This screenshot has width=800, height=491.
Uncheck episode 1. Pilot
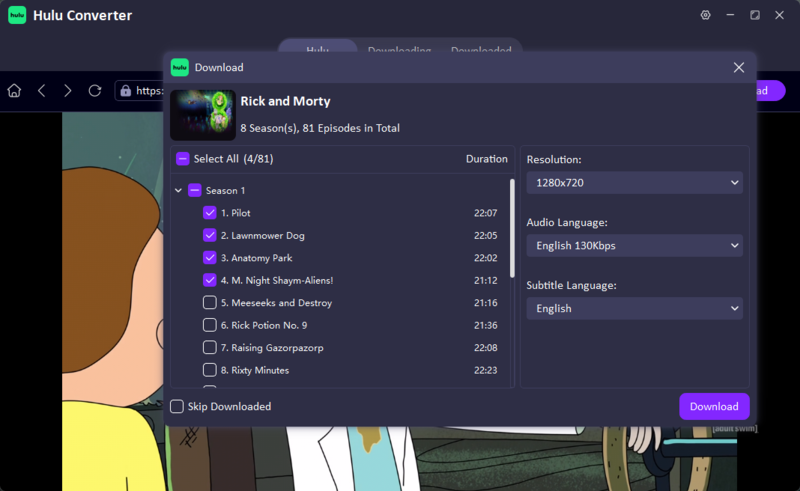(210, 213)
